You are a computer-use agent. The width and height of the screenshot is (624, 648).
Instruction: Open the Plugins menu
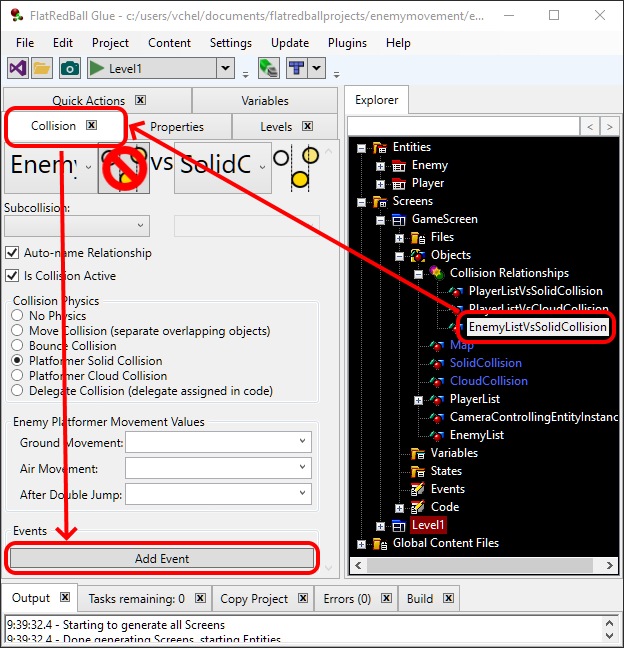347,43
